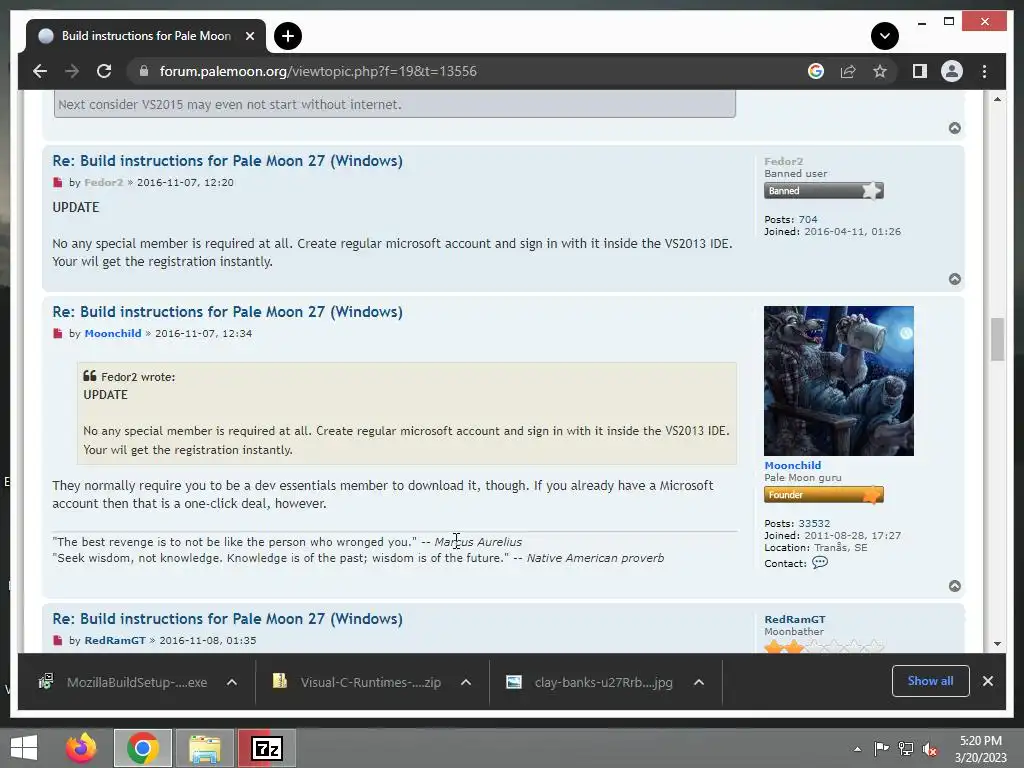Expand clay-banks jpg download options
Image resolution: width=1024 pixels, height=768 pixels.
[x=699, y=682]
